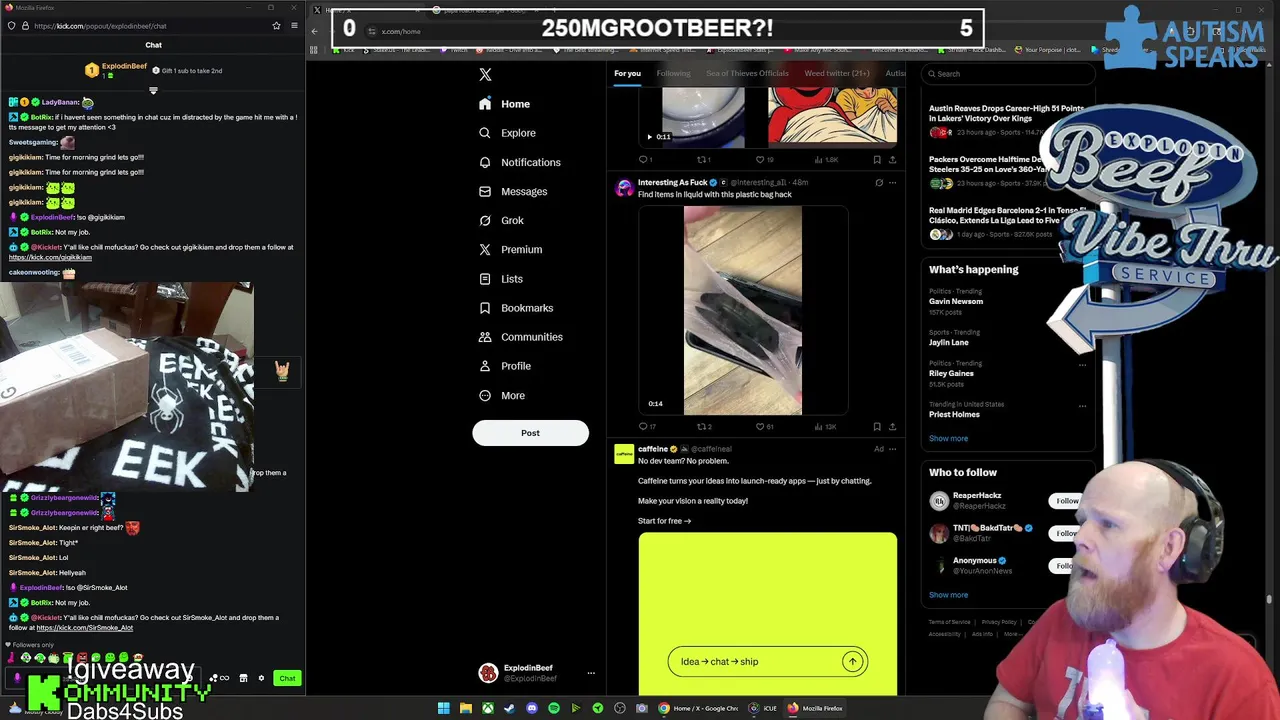Screen dimensions: 1280x720
Task: Follow ReaperHackz in Who to follow
Action: [x=1067, y=501]
